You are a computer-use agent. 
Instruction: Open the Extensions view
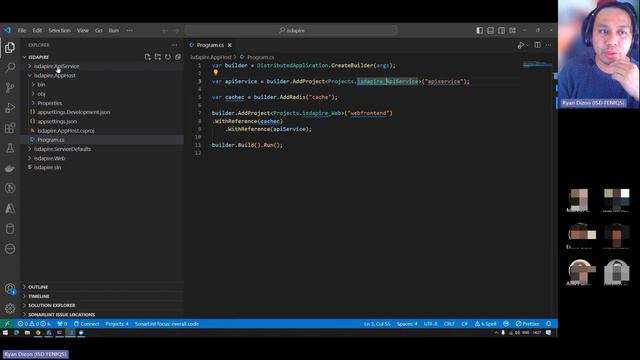coord(10,128)
